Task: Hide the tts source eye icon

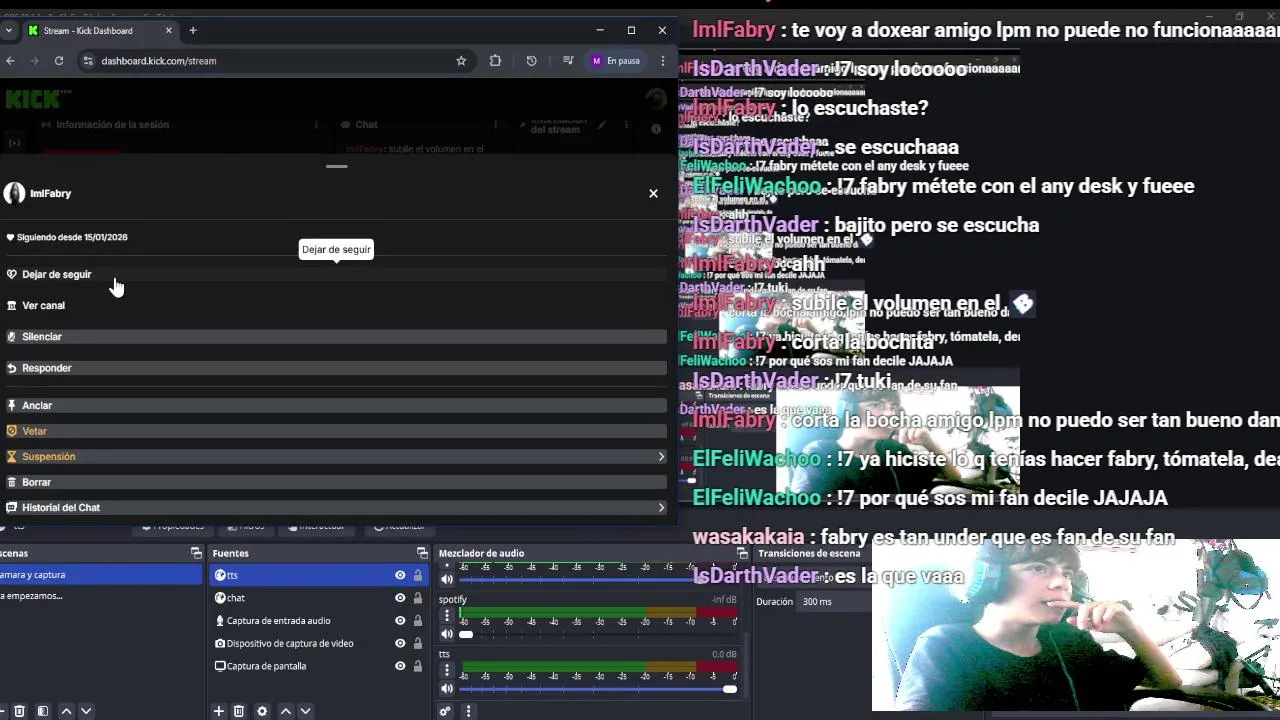Action: tap(400, 575)
